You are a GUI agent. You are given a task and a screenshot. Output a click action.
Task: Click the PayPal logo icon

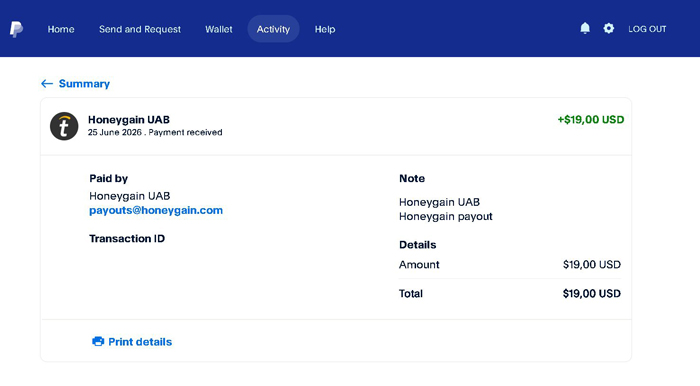coord(17,29)
